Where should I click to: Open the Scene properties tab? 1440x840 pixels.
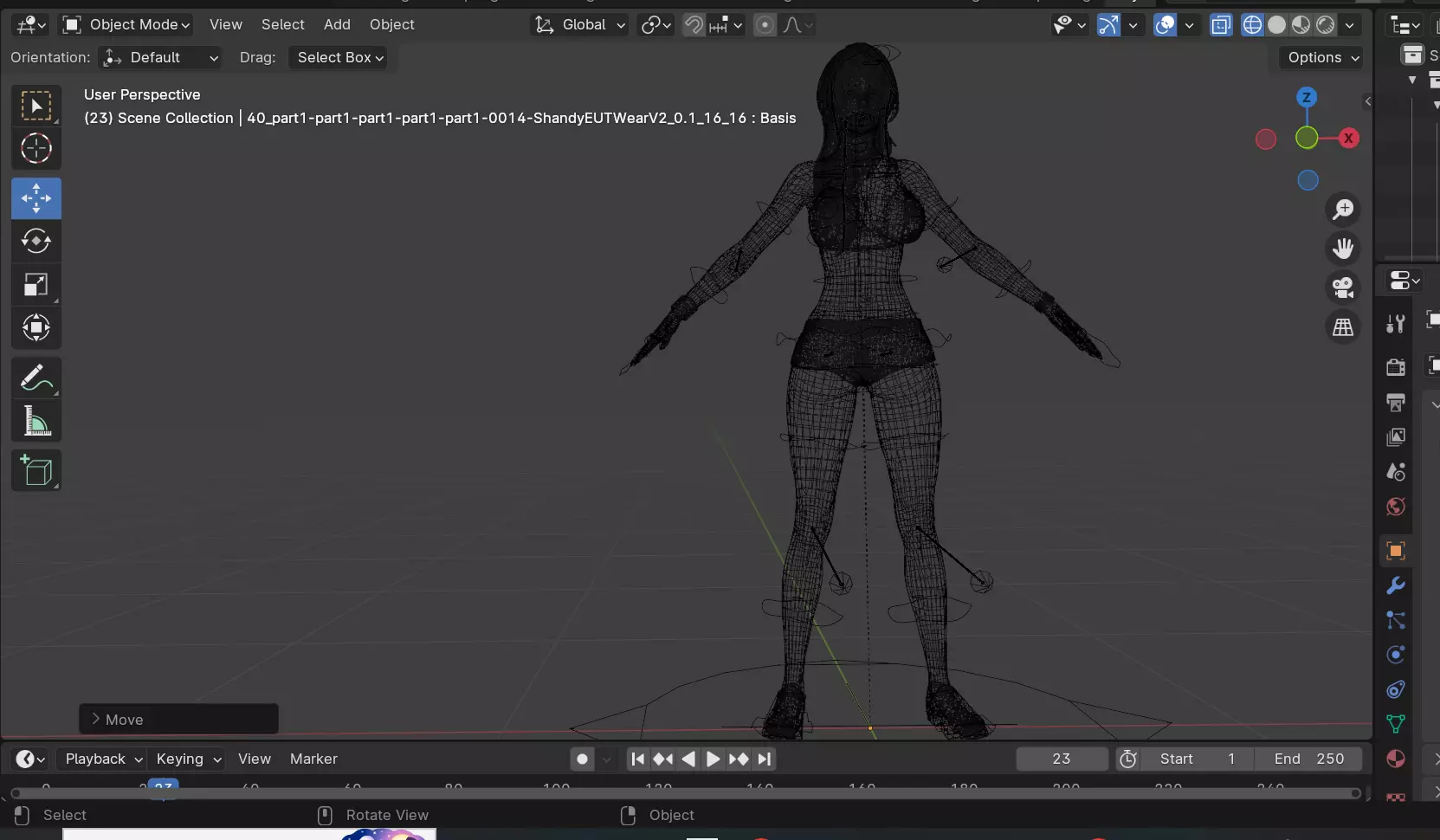point(1396,472)
